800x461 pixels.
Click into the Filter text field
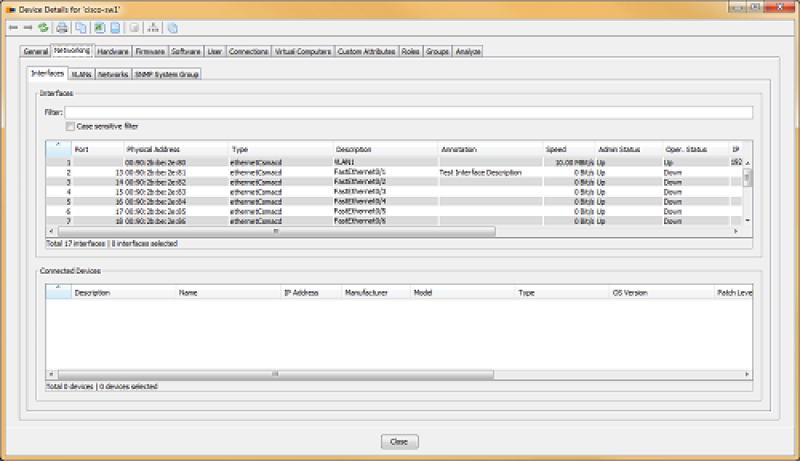400,112
